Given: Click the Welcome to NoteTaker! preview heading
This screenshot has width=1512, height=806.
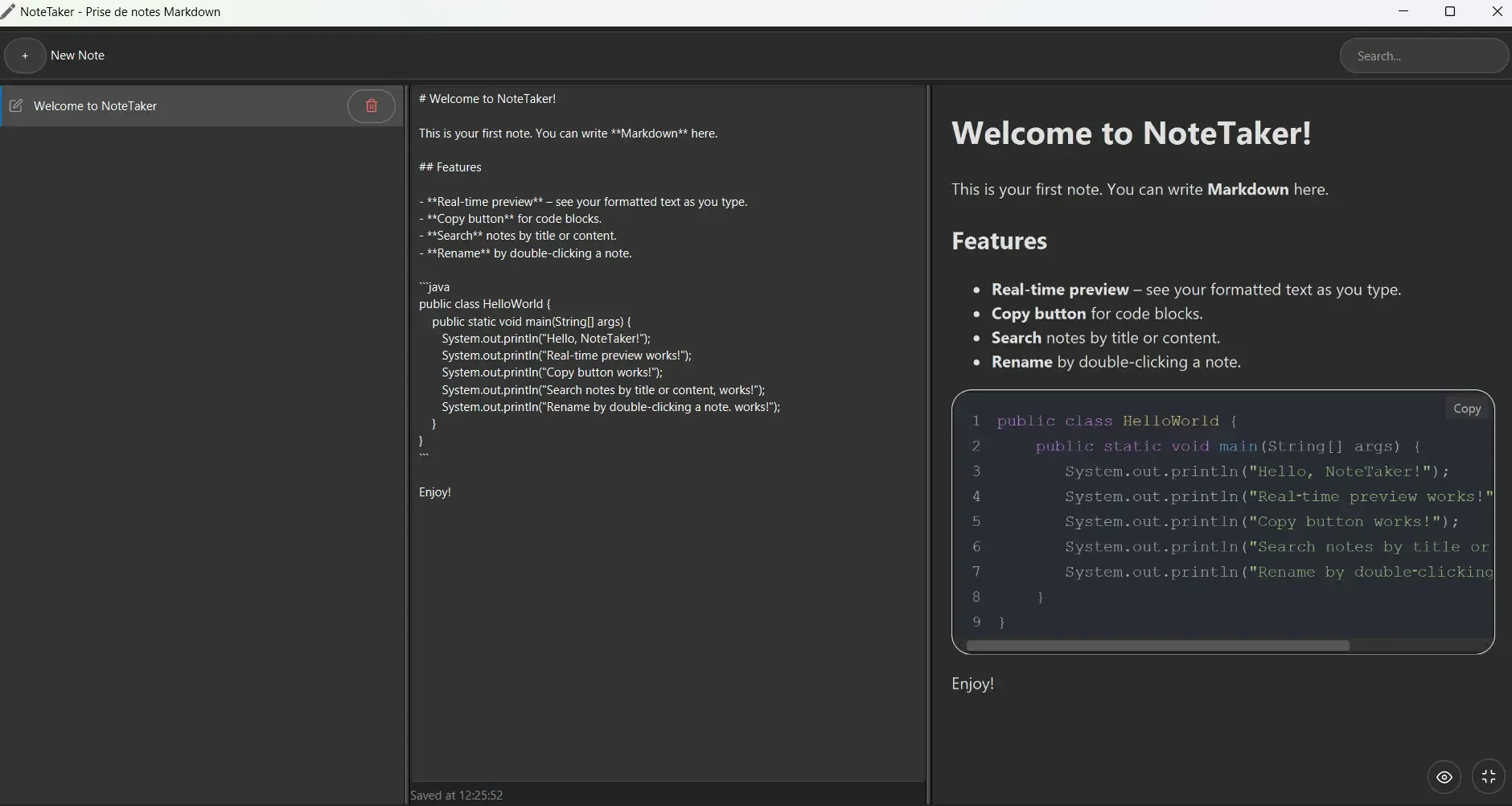Looking at the screenshot, I should pos(1129,133).
